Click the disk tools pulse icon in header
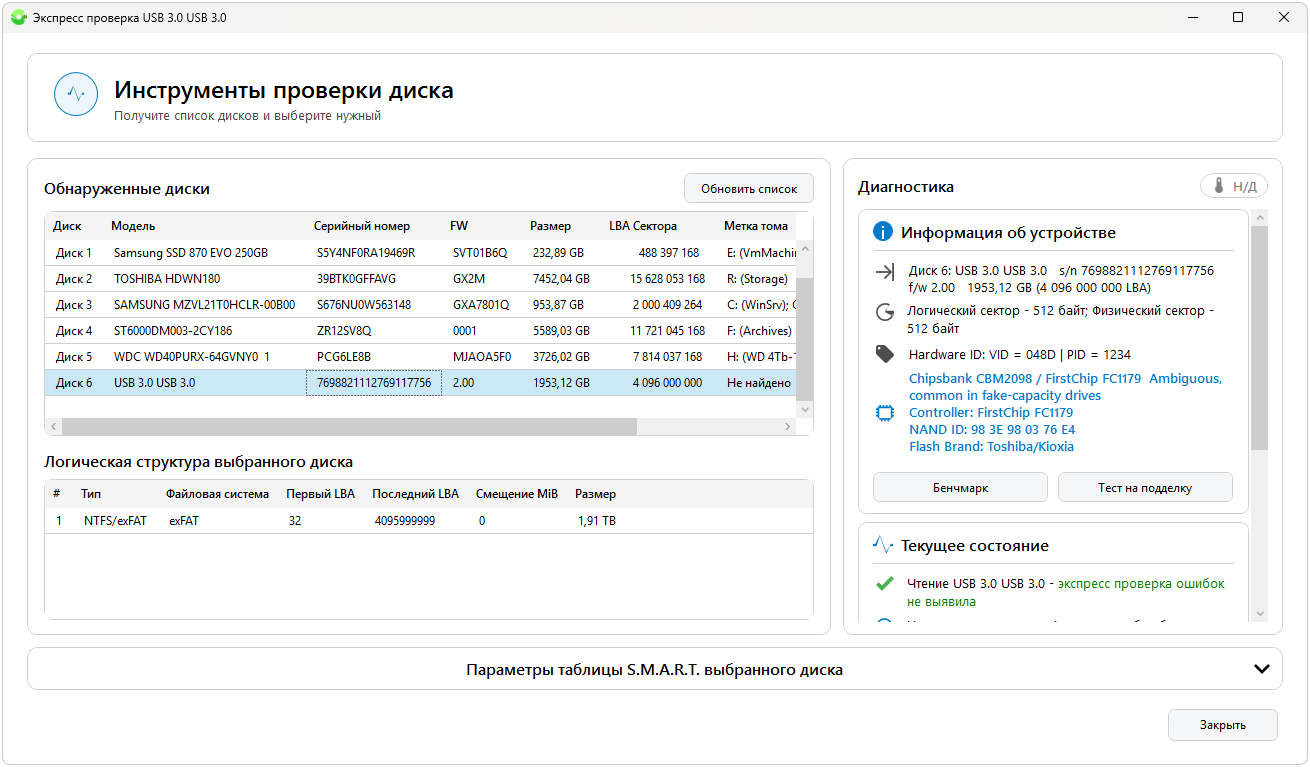 (x=76, y=95)
